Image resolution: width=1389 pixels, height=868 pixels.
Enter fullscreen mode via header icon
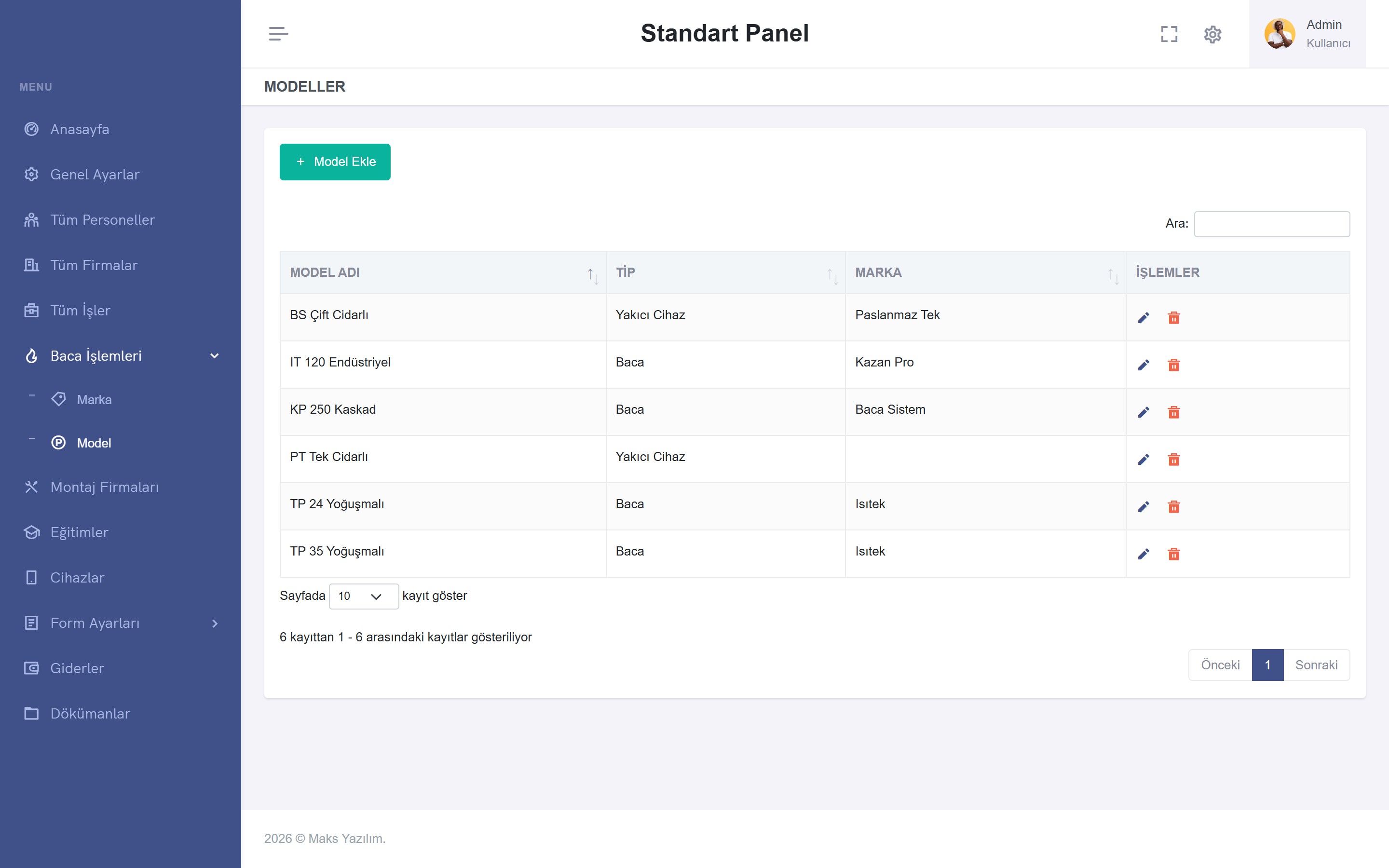click(1169, 34)
